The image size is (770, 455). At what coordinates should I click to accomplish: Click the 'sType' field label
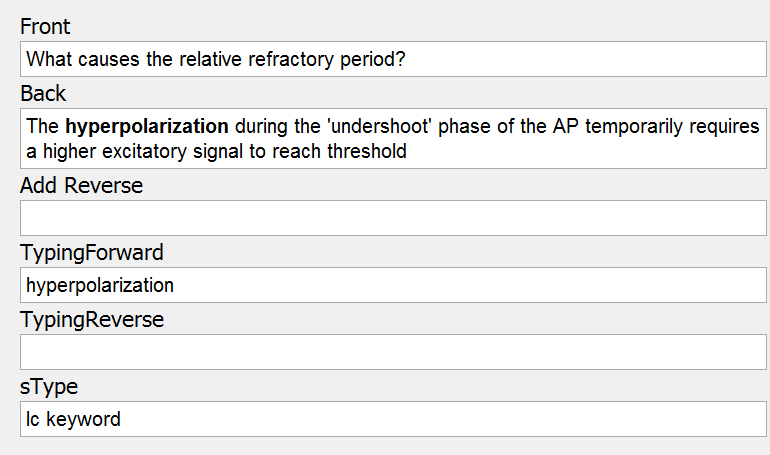tap(49, 387)
